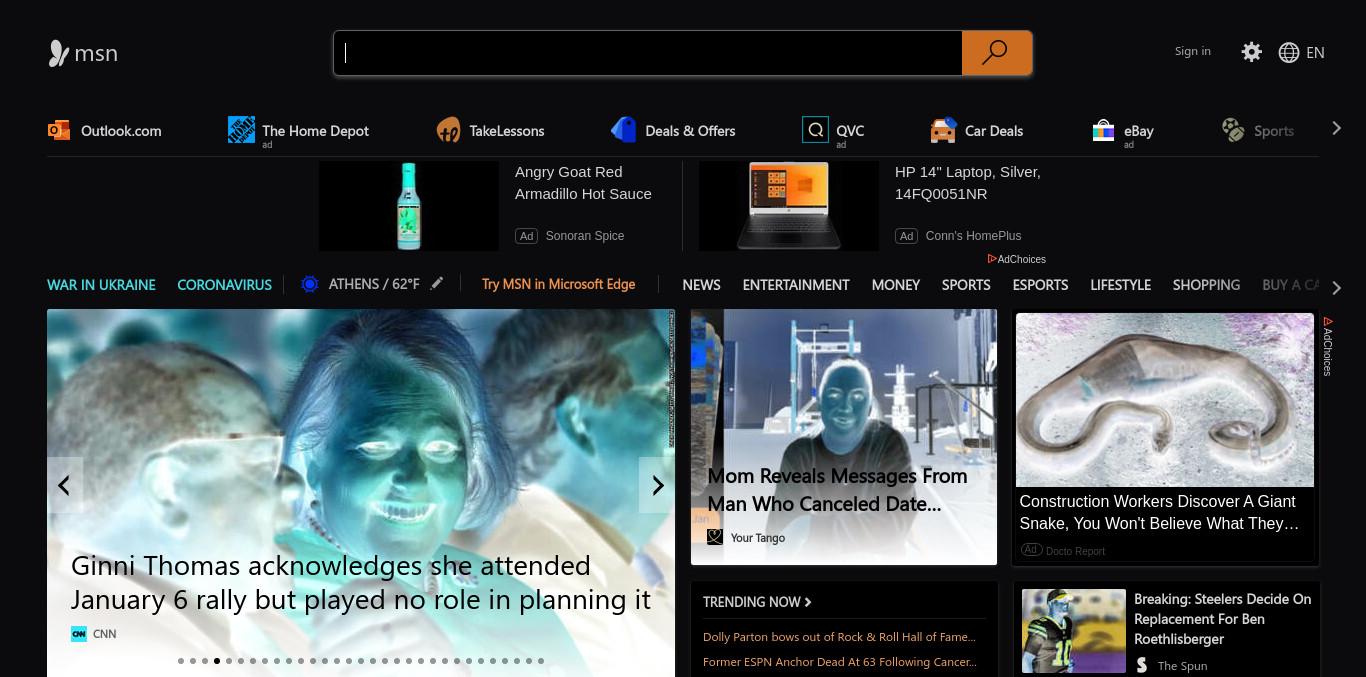This screenshot has height=677, width=1366.
Task: Click the CNN source logo
Action: [79, 633]
